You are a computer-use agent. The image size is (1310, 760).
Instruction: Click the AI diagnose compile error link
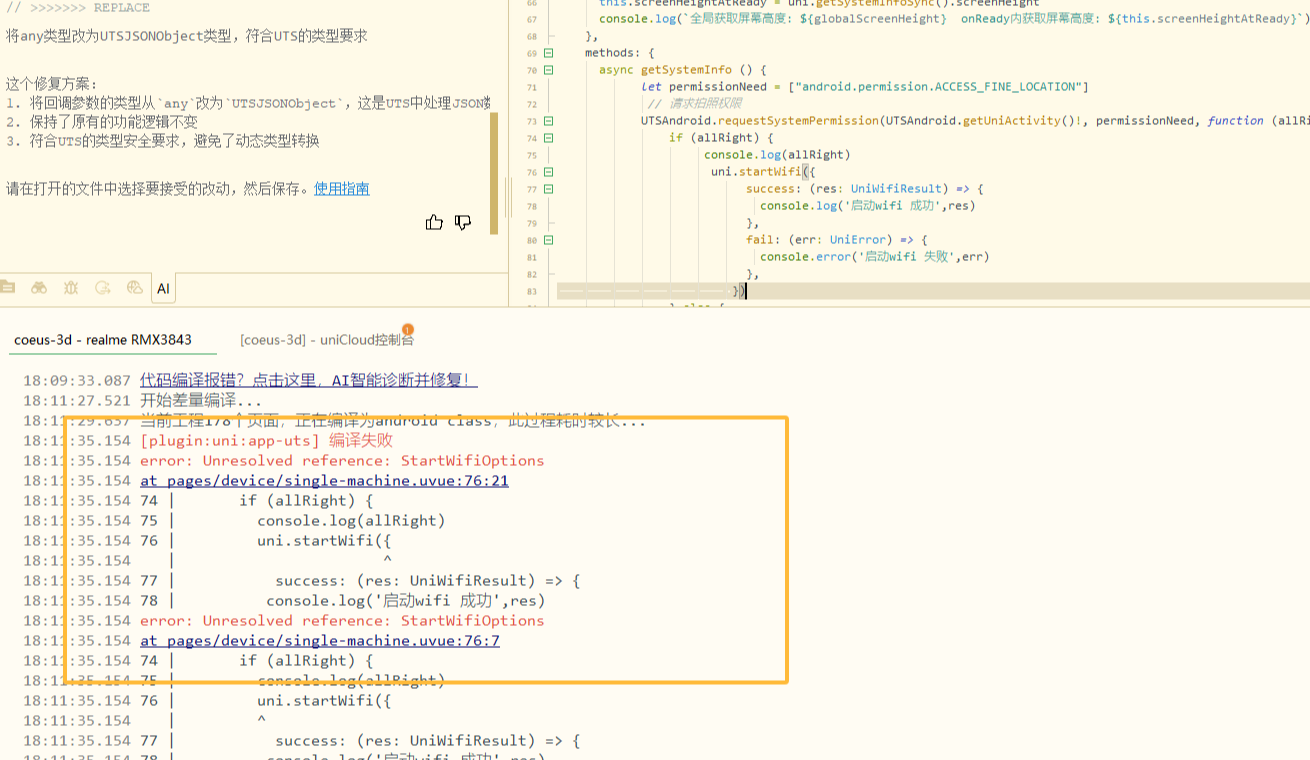pyautogui.click(x=308, y=380)
